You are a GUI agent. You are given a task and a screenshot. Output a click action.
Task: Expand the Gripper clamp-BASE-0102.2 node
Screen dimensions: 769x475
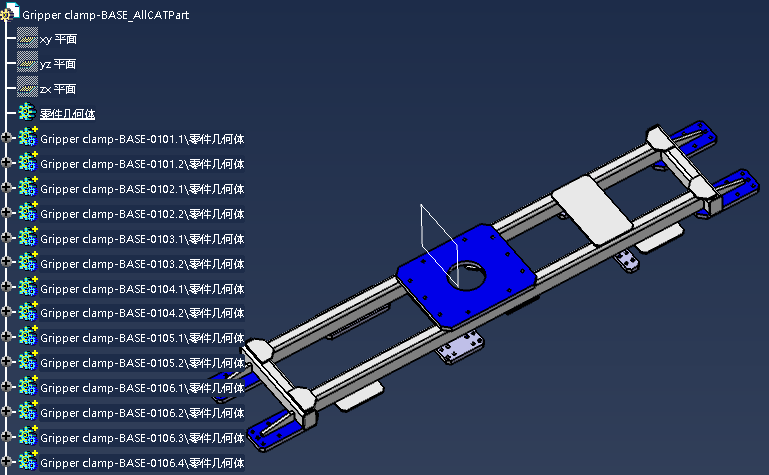6,213
